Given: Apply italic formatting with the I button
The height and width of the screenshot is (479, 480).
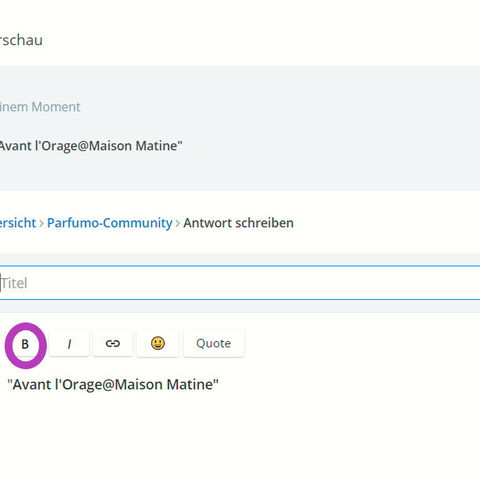Looking at the screenshot, I should pyautogui.click(x=69, y=344).
